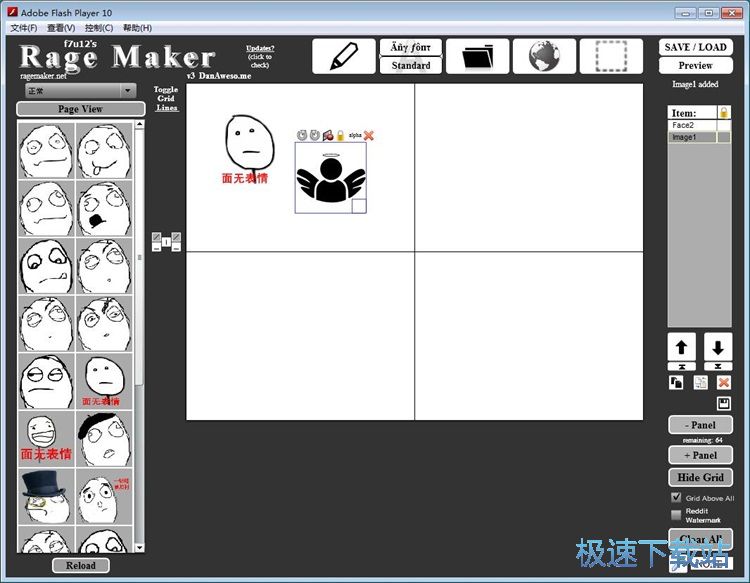Screen dimensions: 750x583
Task: Pick the tongue-out face thumbnail
Action: point(104,151)
